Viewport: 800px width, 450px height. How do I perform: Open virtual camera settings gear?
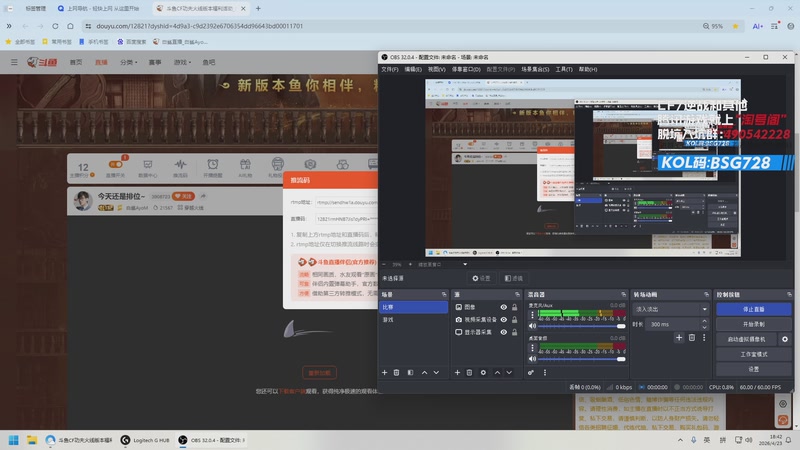click(x=785, y=339)
